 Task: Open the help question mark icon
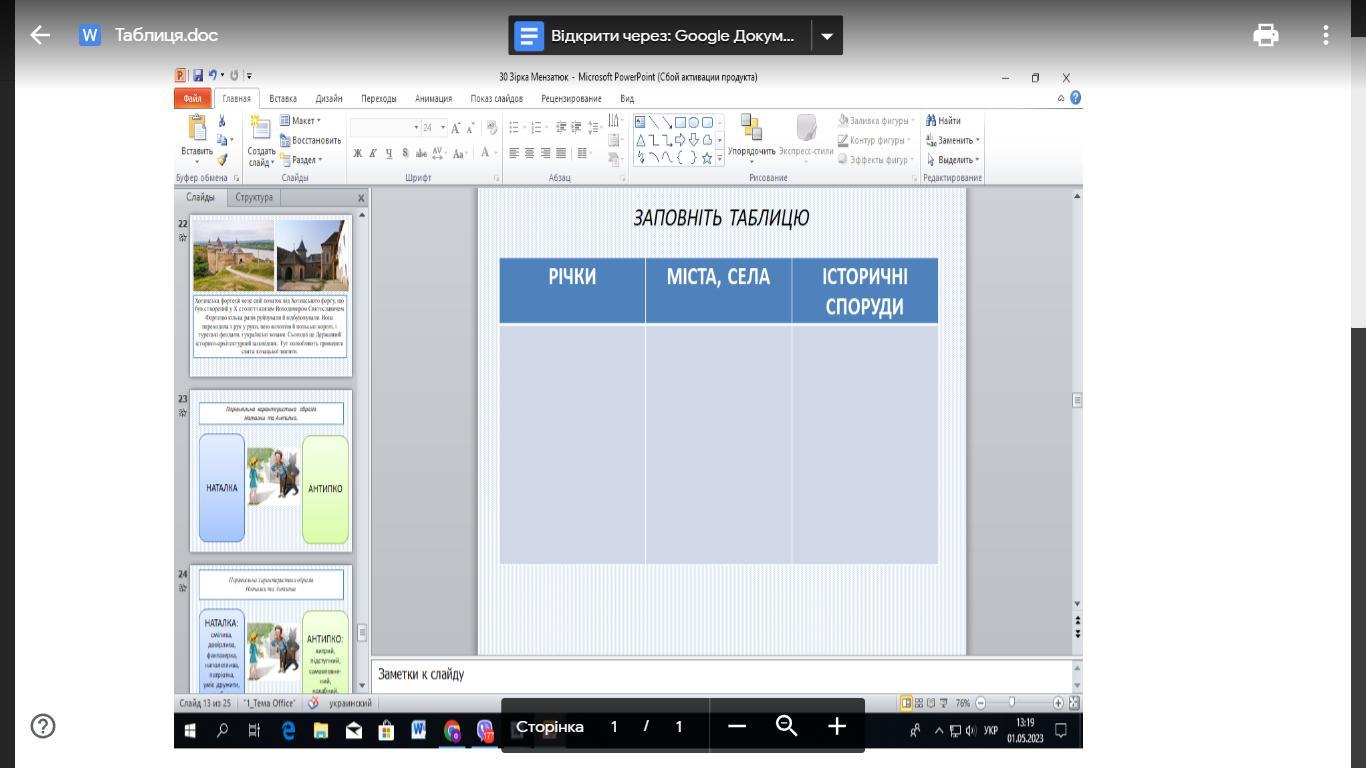pyautogui.click(x=43, y=726)
